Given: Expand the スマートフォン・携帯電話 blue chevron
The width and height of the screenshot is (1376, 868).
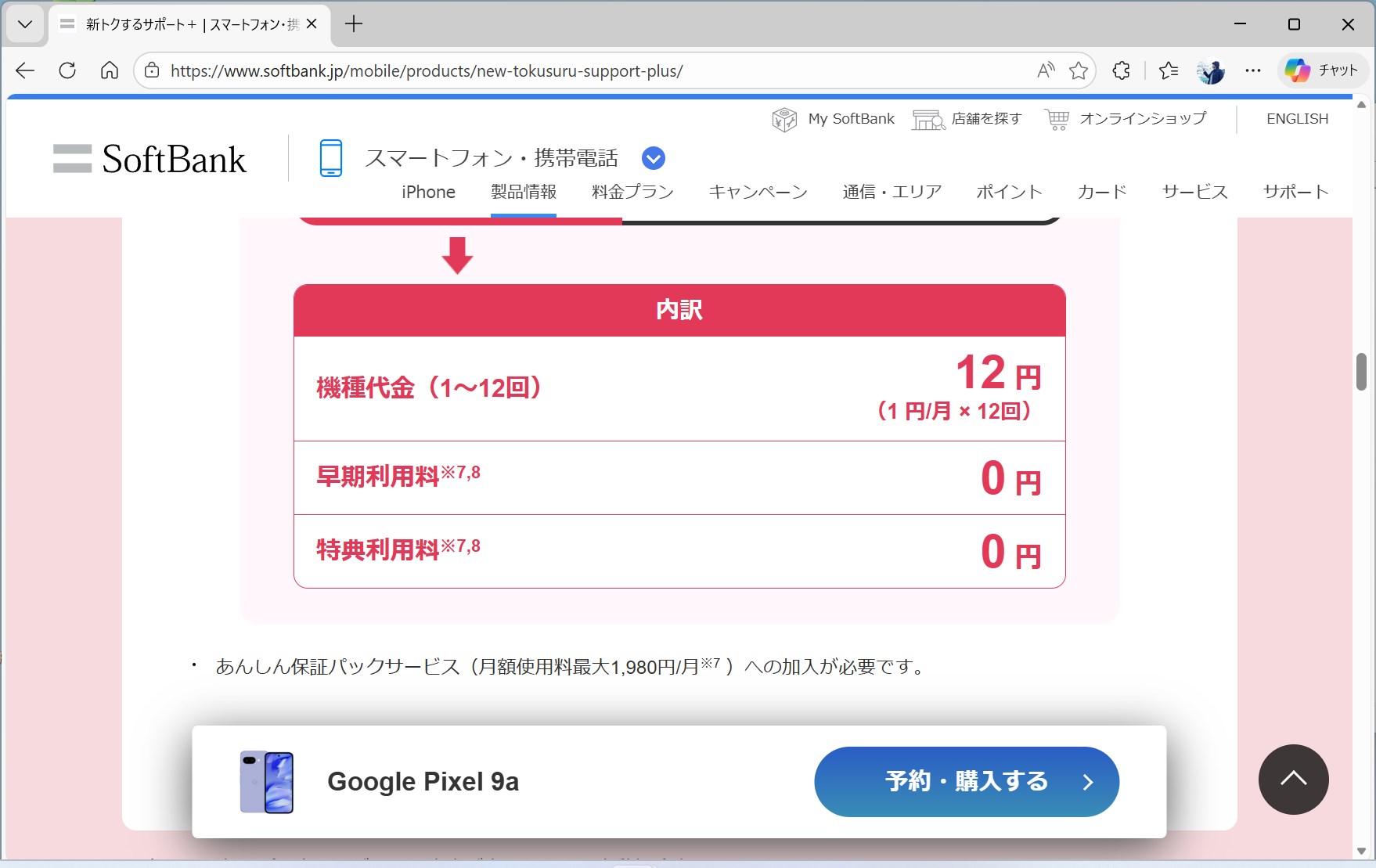Looking at the screenshot, I should click(x=653, y=157).
